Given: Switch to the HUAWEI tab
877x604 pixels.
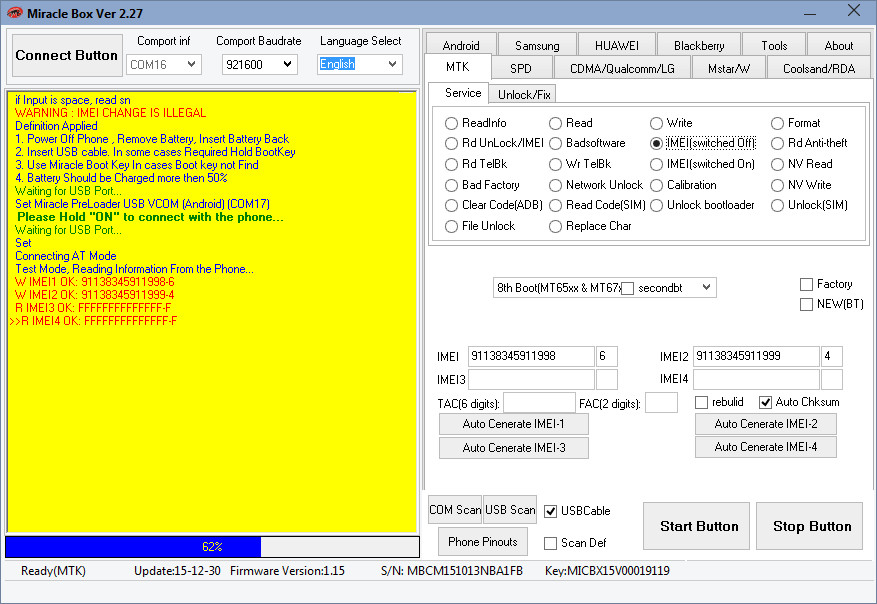Looking at the screenshot, I should click(x=616, y=45).
